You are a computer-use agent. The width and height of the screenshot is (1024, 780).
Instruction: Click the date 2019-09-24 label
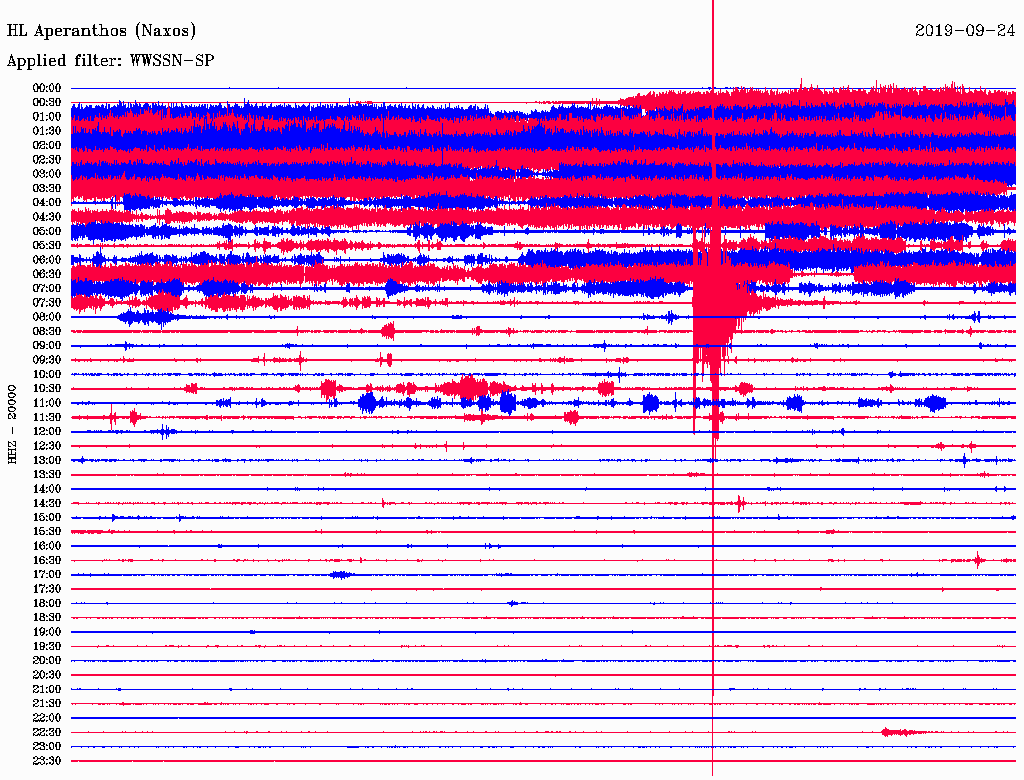pyautogui.click(x=965, y=31)
